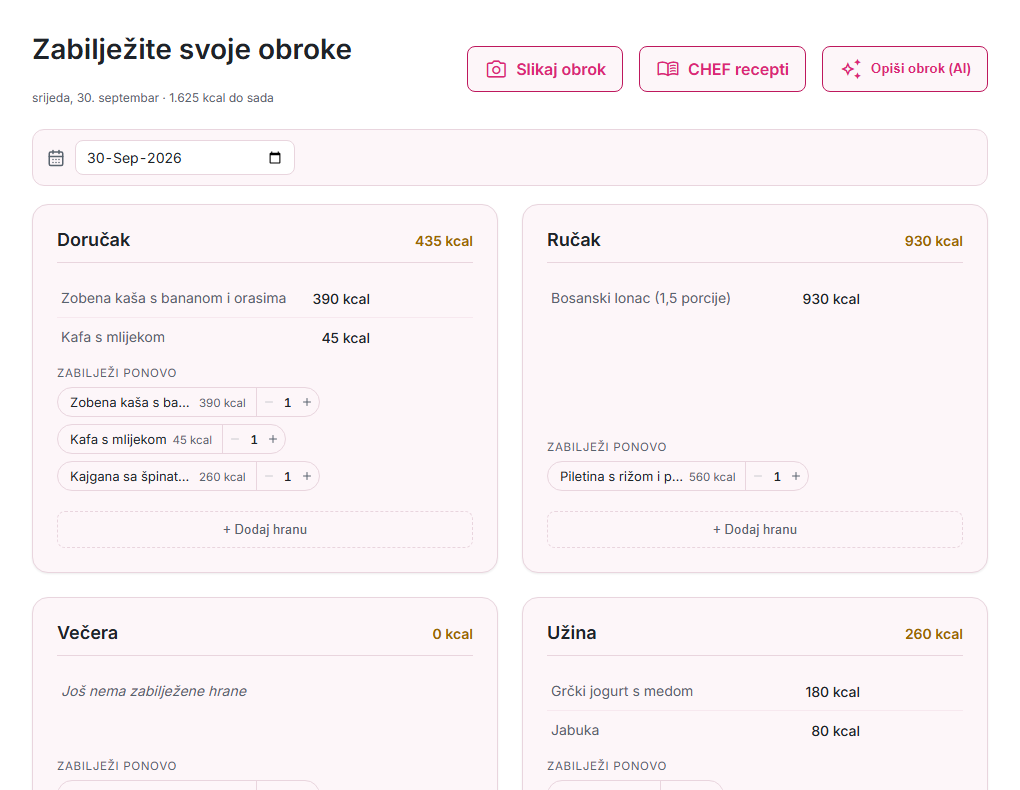Select Bosanski lonac (1,5 porcije) entry

[755, 299]
